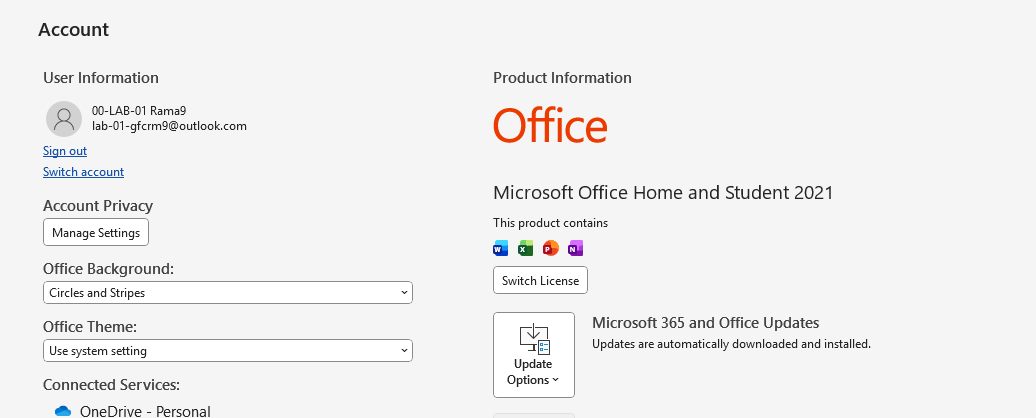This screenshot has height=418, width=1036.
Task: Click the Word app icon
Action: [x=501, y=248]
